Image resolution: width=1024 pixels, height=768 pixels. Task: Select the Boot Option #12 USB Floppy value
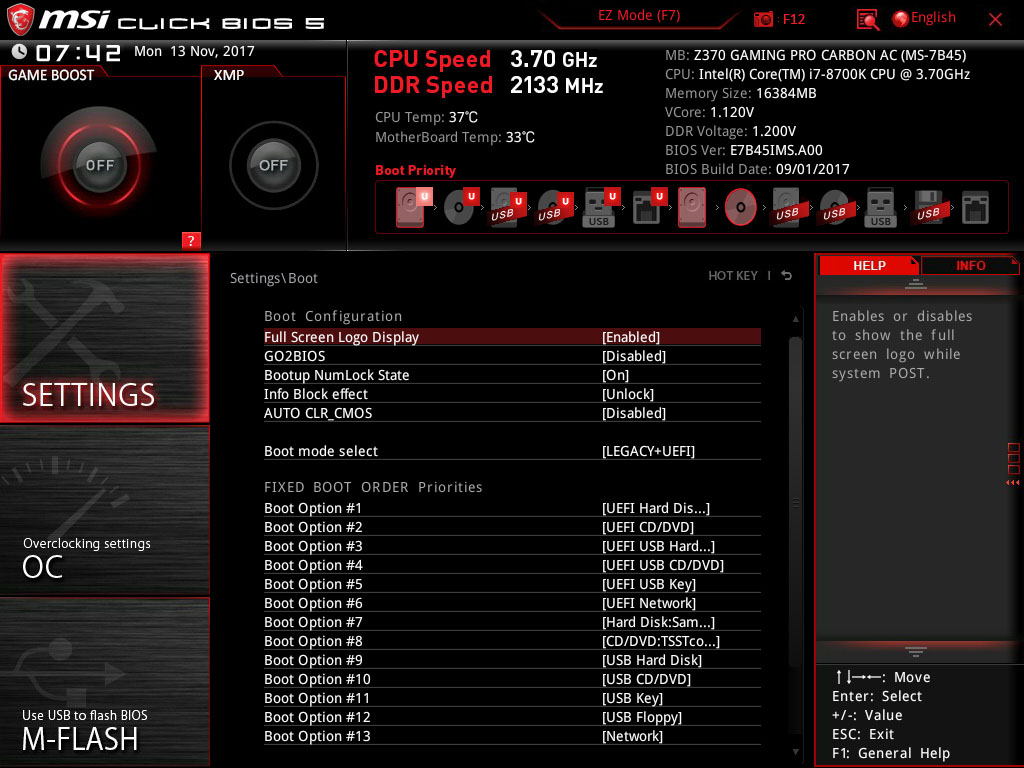pyautogui.click(x=641, y=717)
